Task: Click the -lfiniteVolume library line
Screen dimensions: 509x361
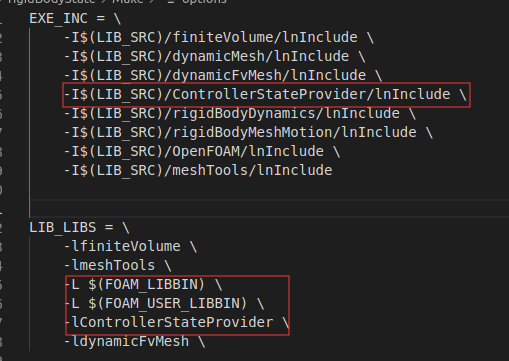Action: [x=130, y=247]
